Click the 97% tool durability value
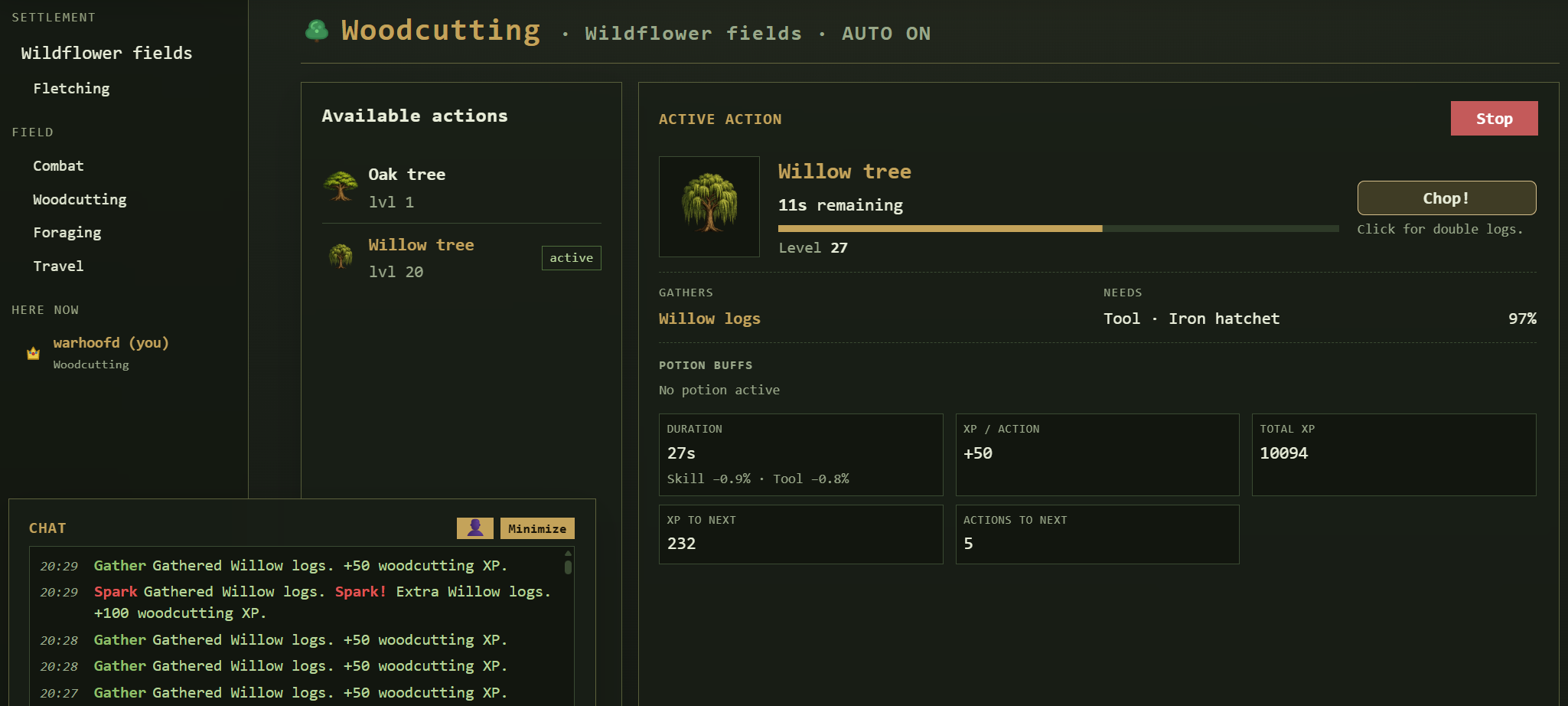The height and width of the screenshot is (706, 1568). click(1522, 319)
